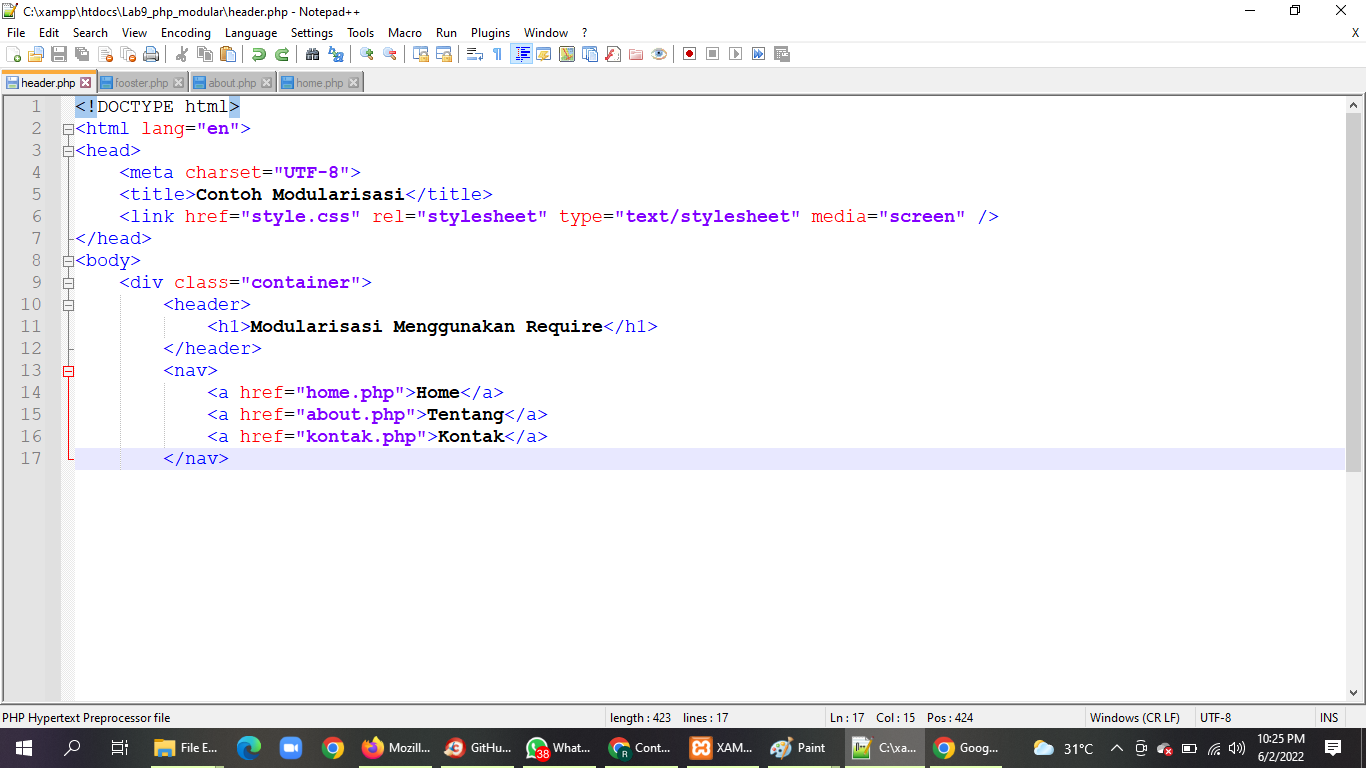This screenshot has height=768, width=1366.
Task: Click the Save Recorded Macro icon
Action: (782, 54)
